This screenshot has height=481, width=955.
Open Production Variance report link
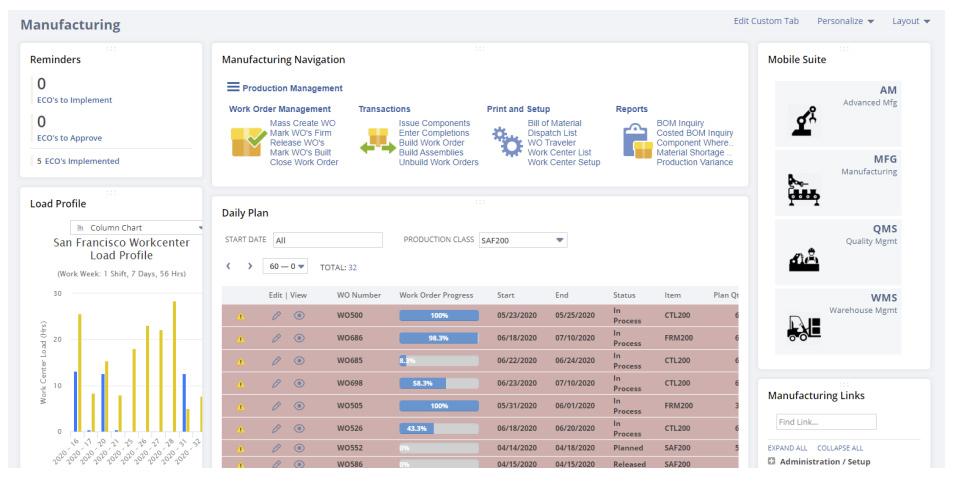695,162
